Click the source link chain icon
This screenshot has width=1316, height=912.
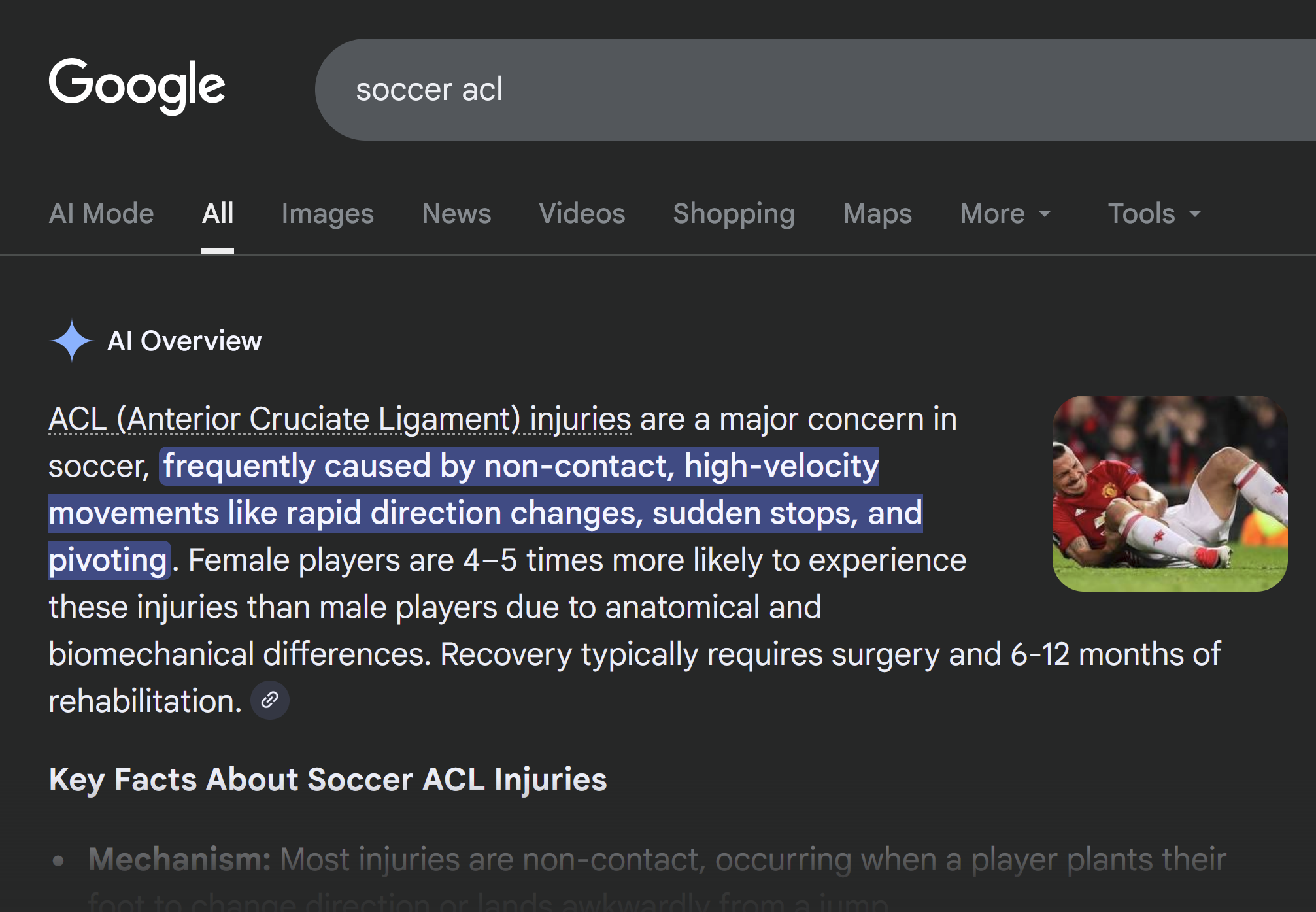pos(270,701)
